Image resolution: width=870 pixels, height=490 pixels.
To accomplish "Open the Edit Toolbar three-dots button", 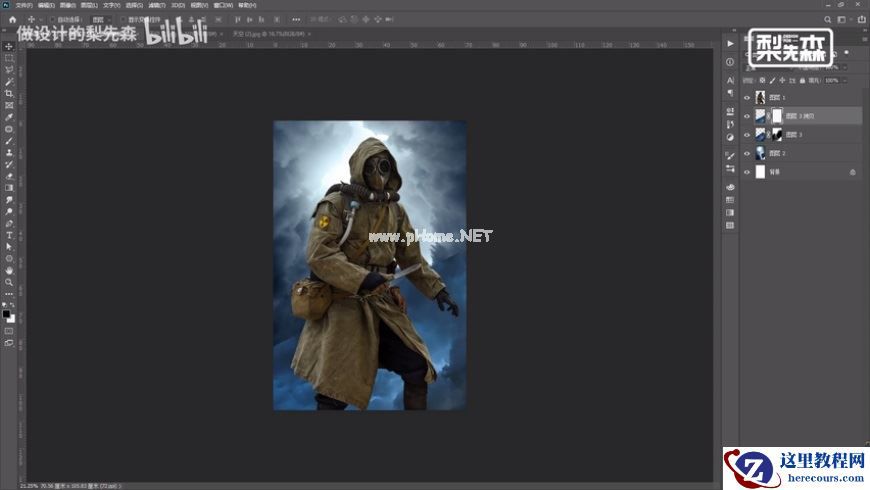I will (x=9, y=294).
